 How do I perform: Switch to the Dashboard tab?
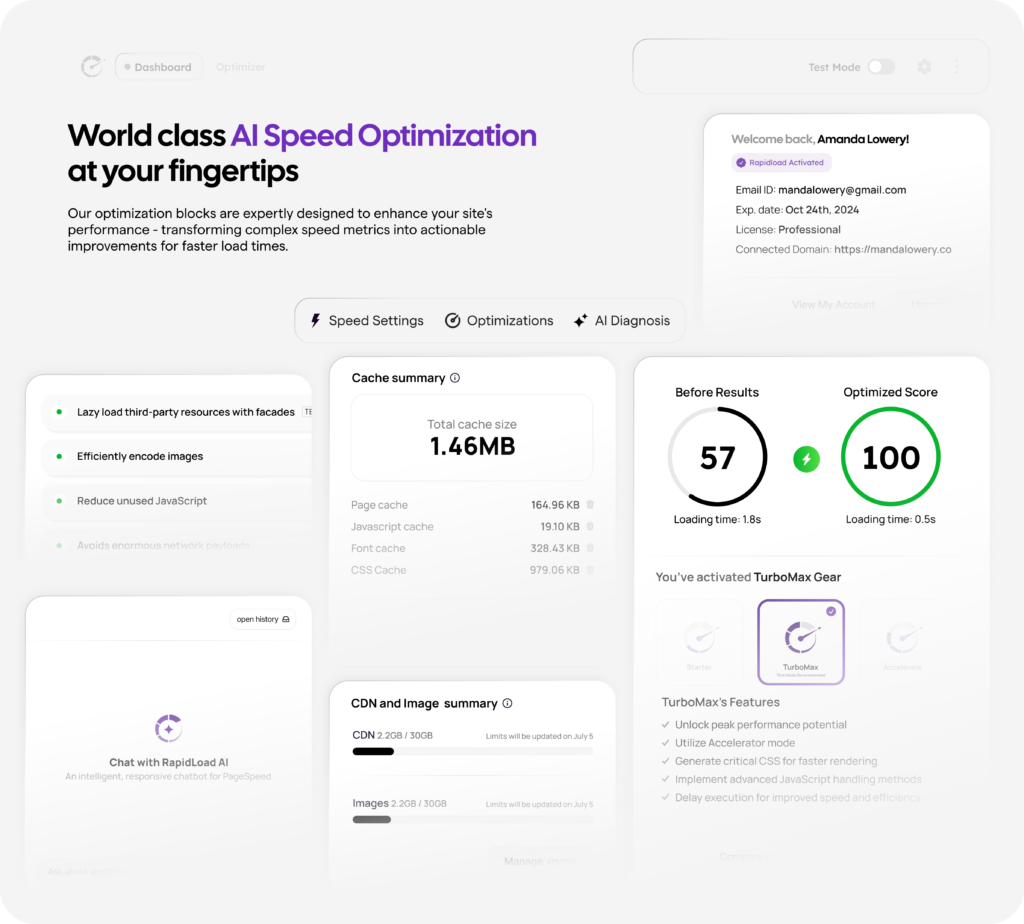(x=158, y=67)
